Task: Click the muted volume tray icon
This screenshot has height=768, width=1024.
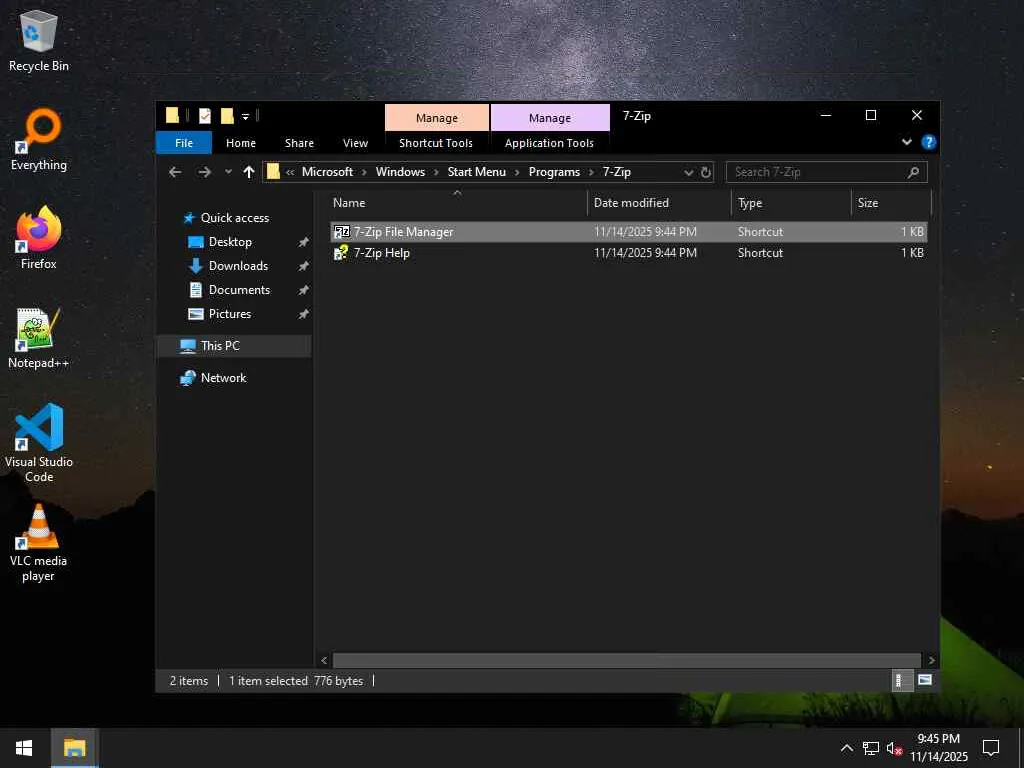Action: [x=894, y=748]
